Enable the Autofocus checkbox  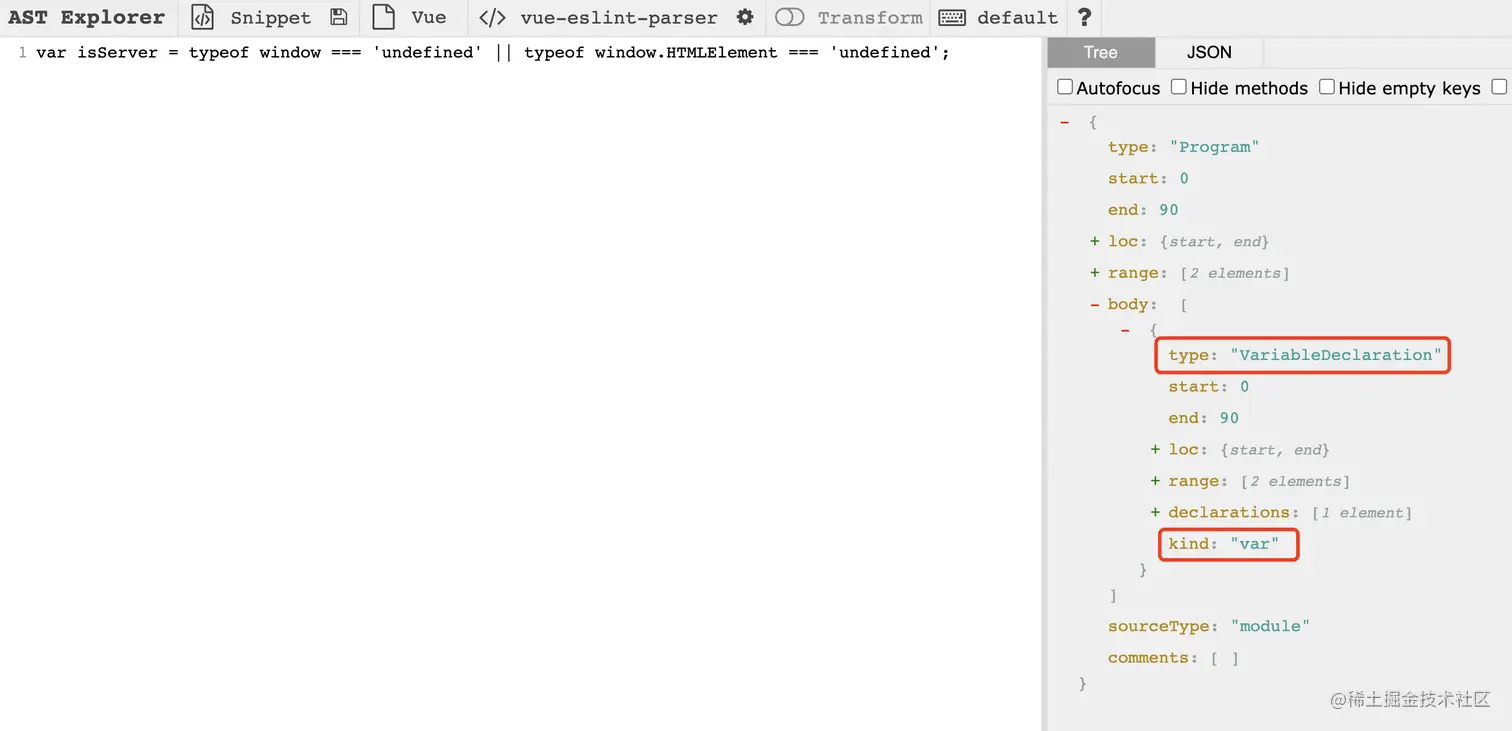point(1065,87)
